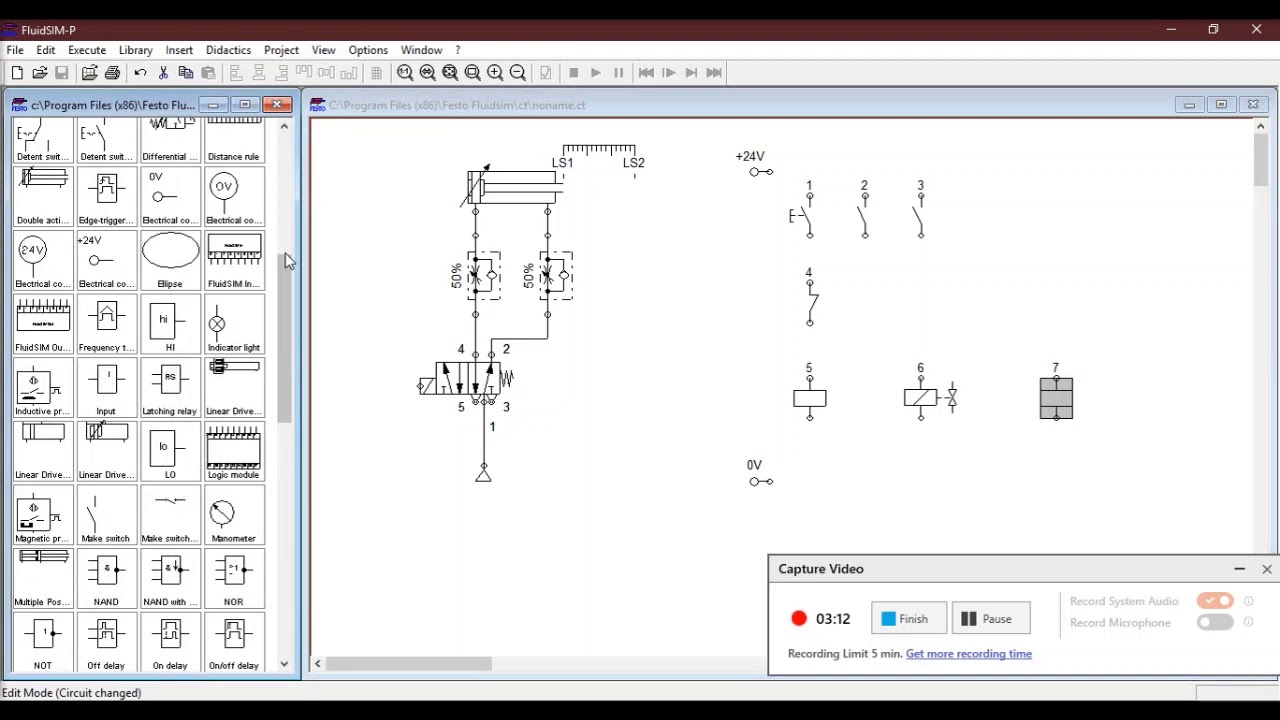1280x720 pixels.
Task: Select the Distance rule library component
Action: coord(234,139)
